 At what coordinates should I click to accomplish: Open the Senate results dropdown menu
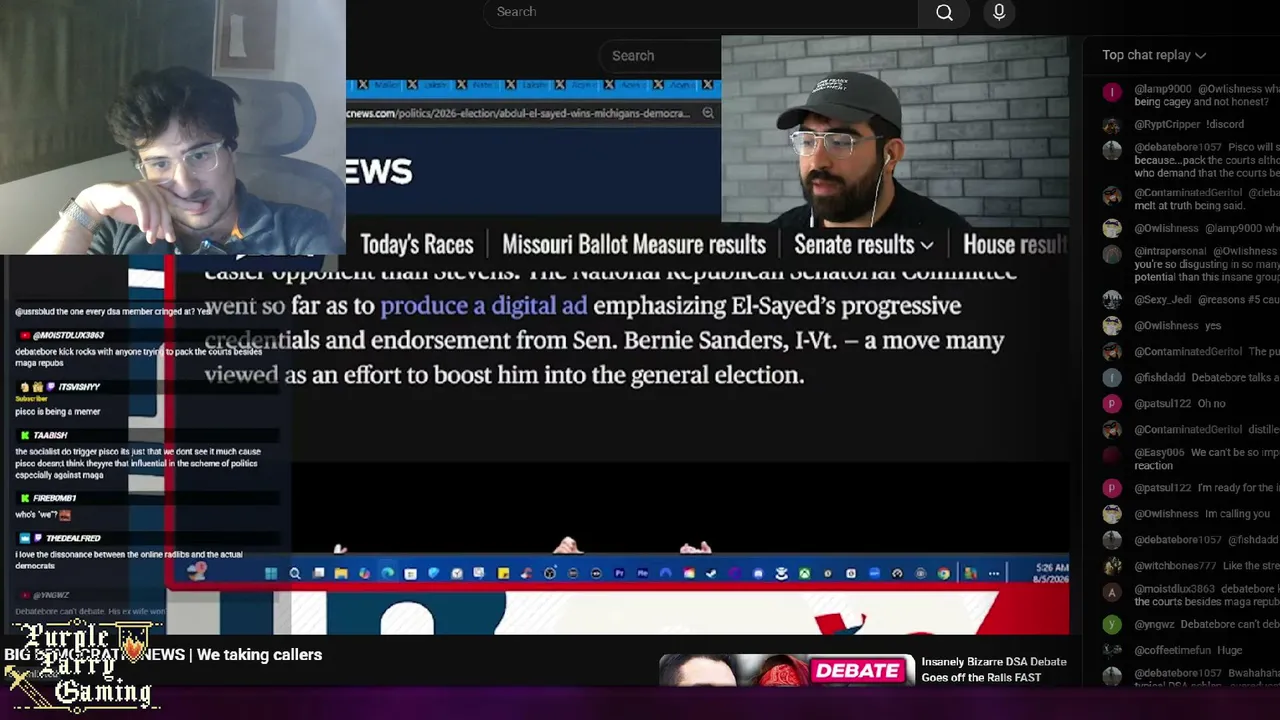863,245
